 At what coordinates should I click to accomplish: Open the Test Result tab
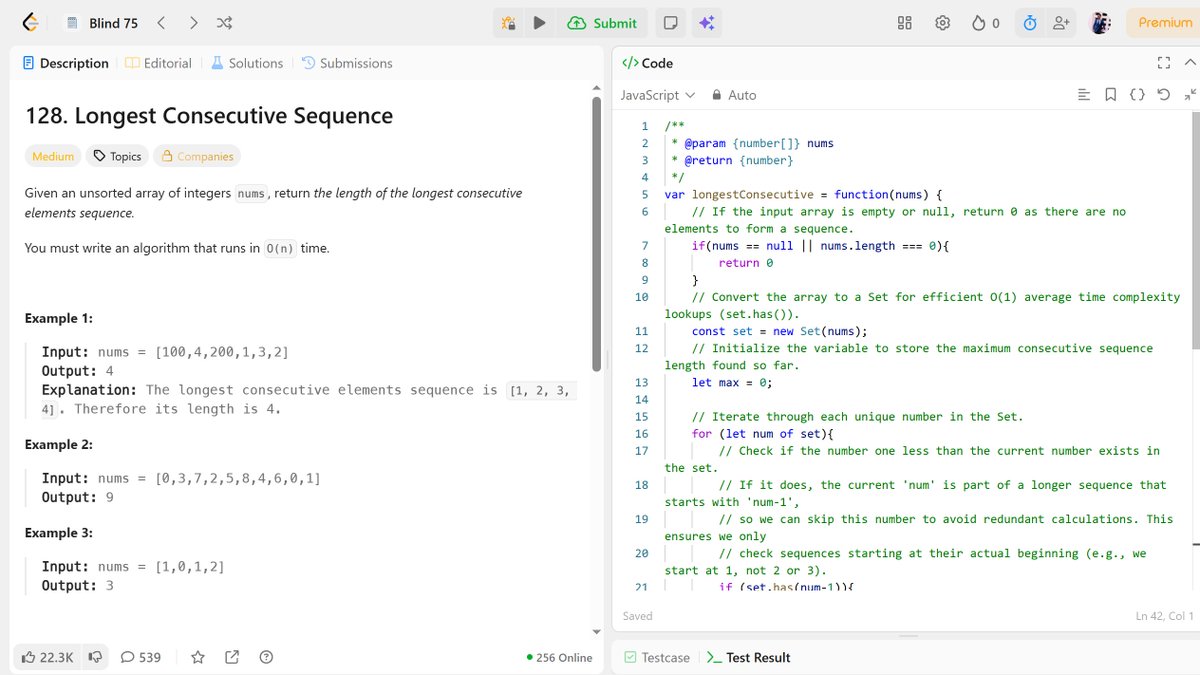[x=748, y=657]
